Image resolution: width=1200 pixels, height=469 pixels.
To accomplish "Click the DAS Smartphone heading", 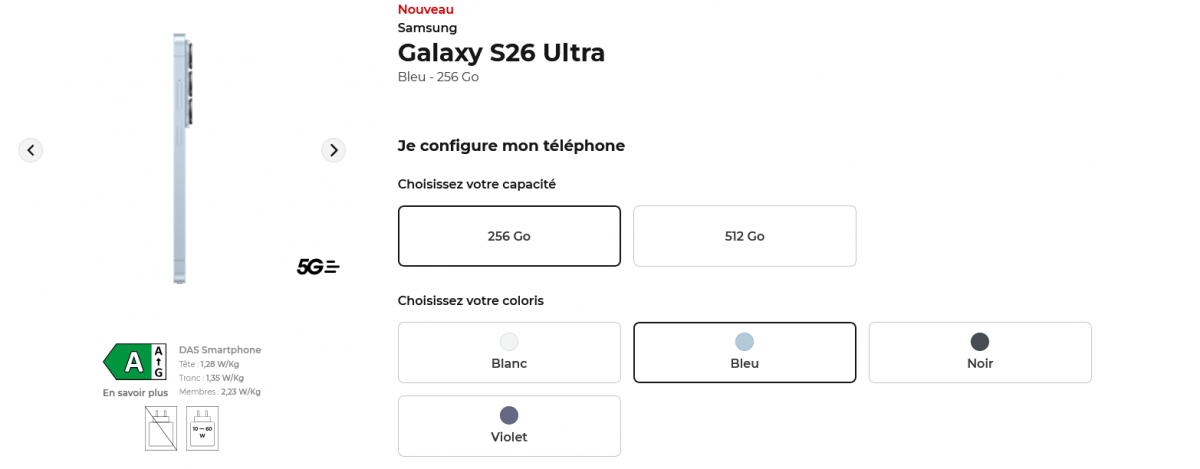I will click(x=220, y=350).
